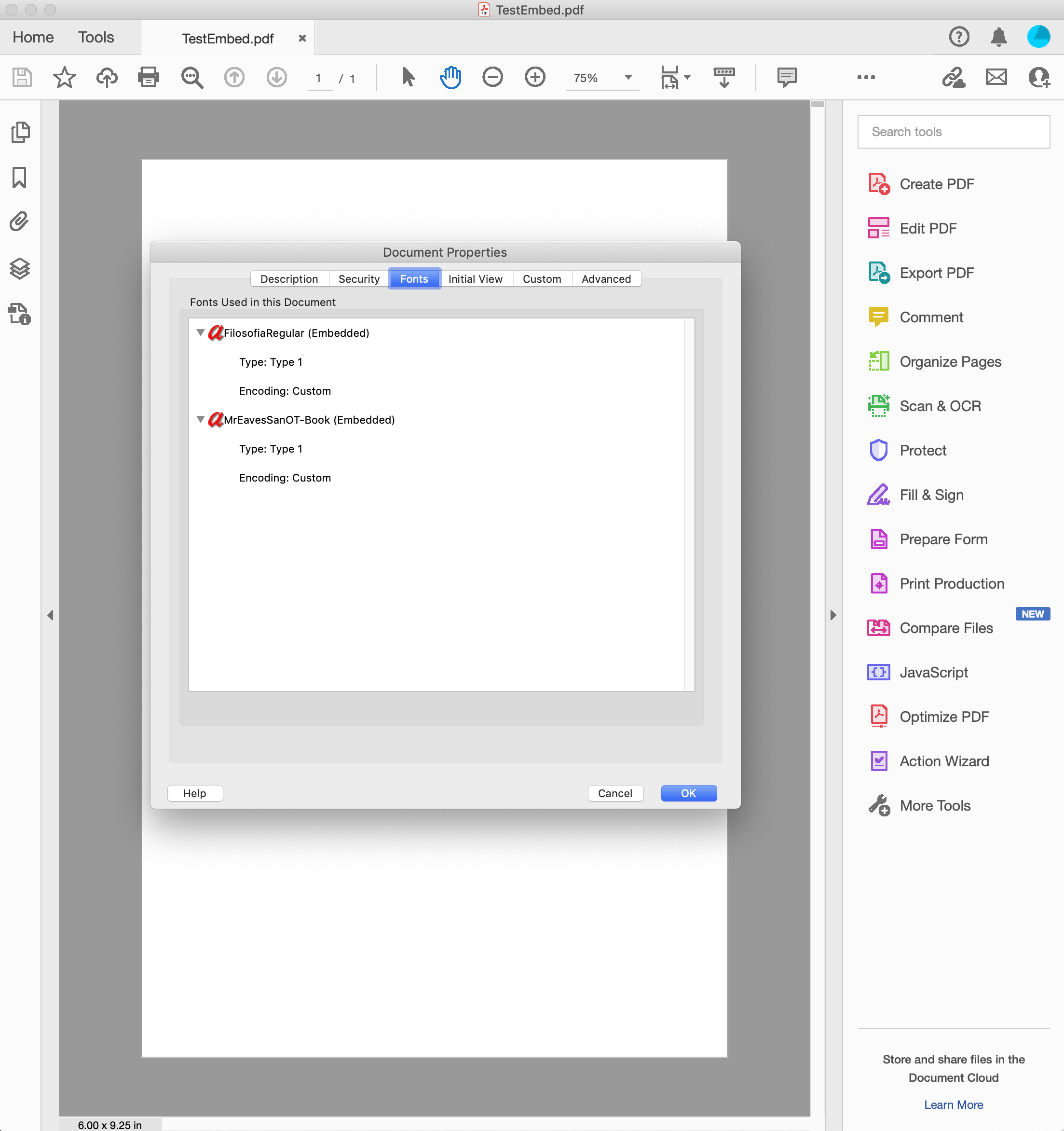This screenshot has height=1131, width=1064.
Task: Open the Organize Pages tool
Action: (950, 361)
